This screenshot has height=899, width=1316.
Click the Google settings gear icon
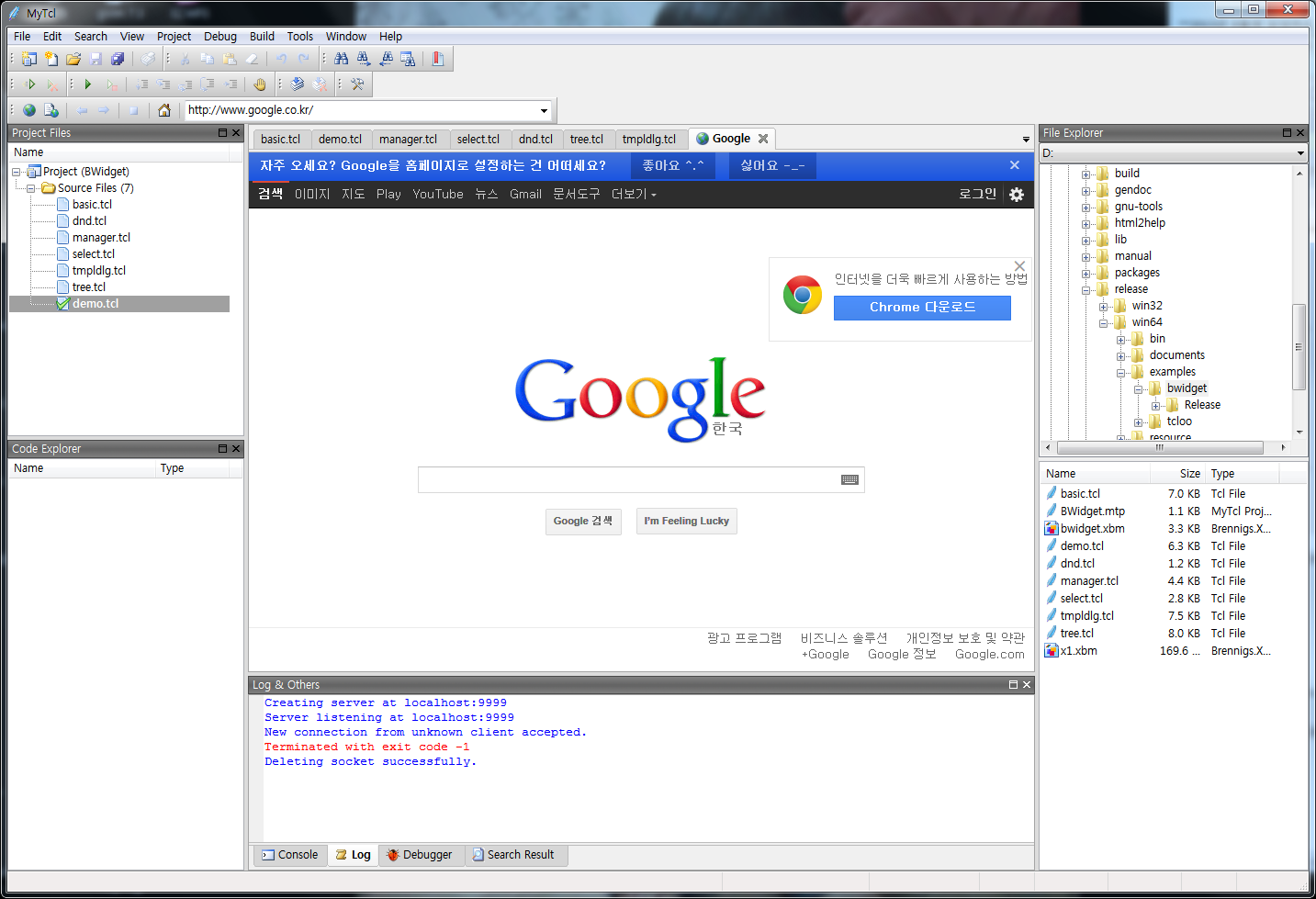pyautogui.click(x=1017, y=195)
